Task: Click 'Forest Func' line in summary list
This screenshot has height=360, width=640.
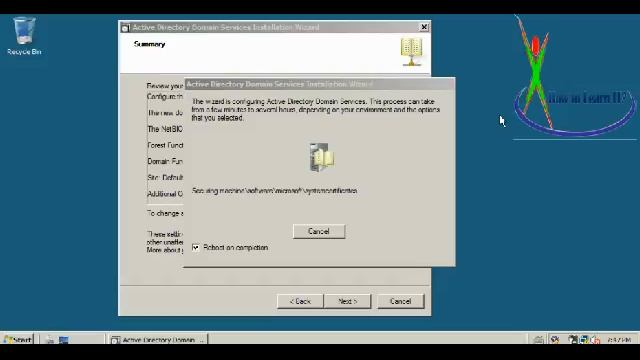Action: click(165, 145)
